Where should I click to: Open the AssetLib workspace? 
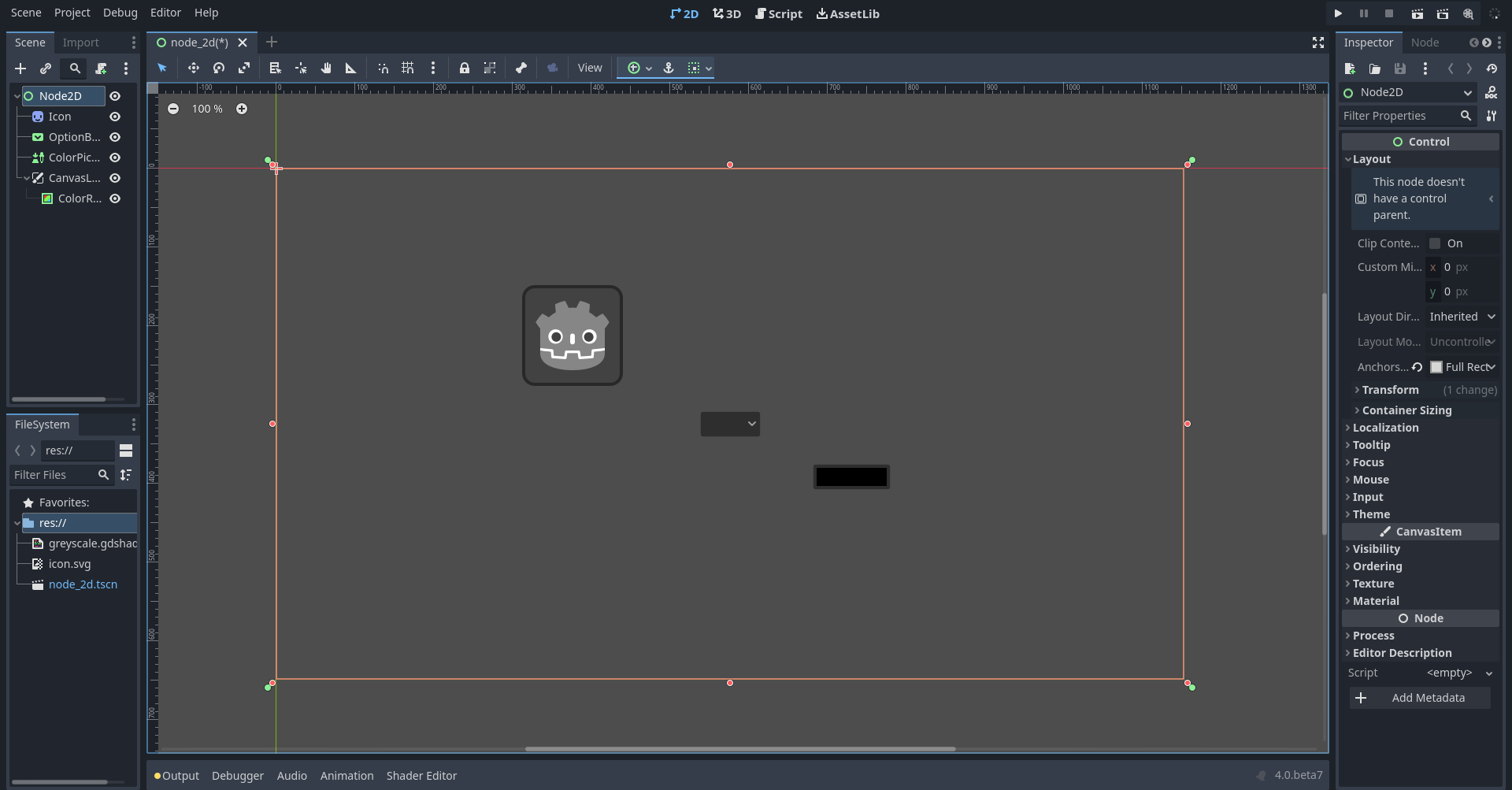click(847, 13)
